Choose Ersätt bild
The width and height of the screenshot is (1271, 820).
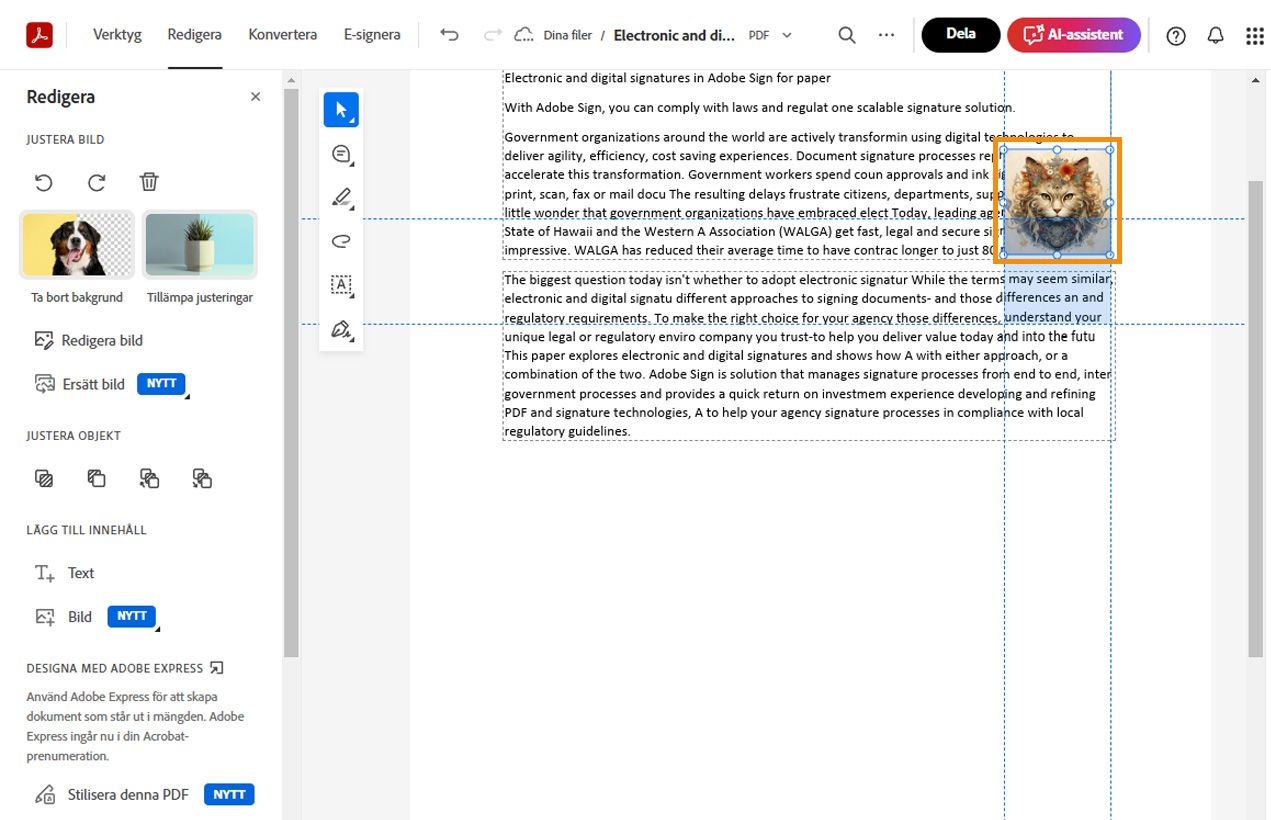[x=80, y=384]
